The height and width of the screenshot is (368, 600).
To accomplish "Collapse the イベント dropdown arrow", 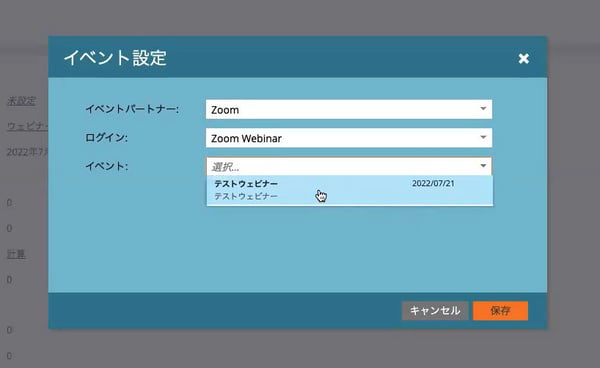I will (x=483, y=166).
